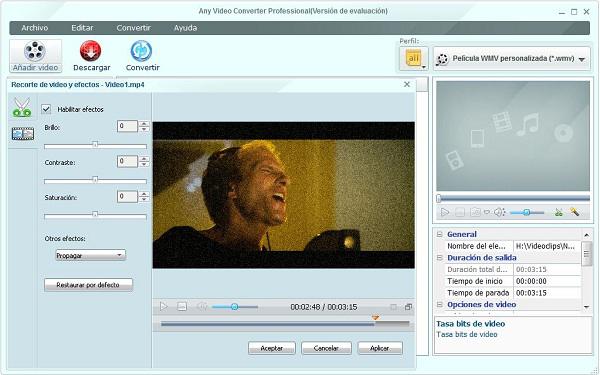600x375 pixels.
Task: Adjust the Contraste slider handle
Action: tap(95, 179)
